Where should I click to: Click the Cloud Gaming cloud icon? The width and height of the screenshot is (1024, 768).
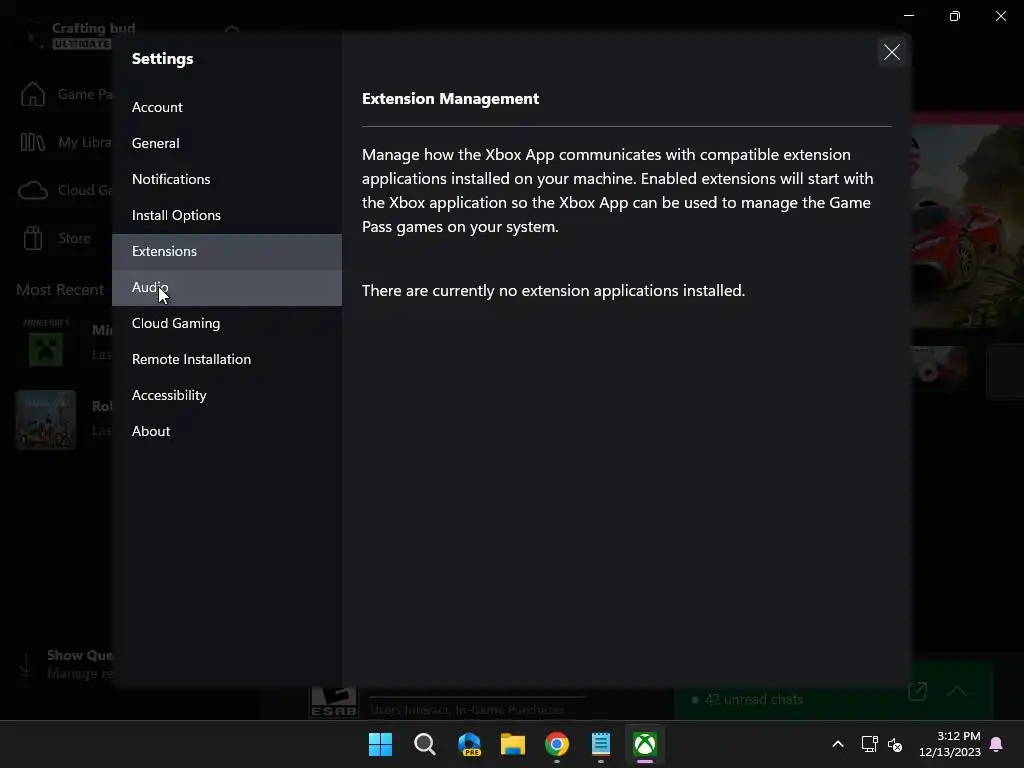[x=33, y=190]
